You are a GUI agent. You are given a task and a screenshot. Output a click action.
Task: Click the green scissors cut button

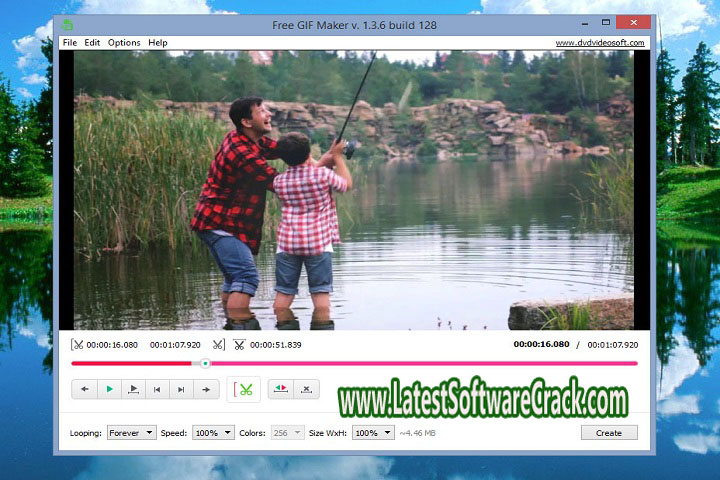coord(244,389)
